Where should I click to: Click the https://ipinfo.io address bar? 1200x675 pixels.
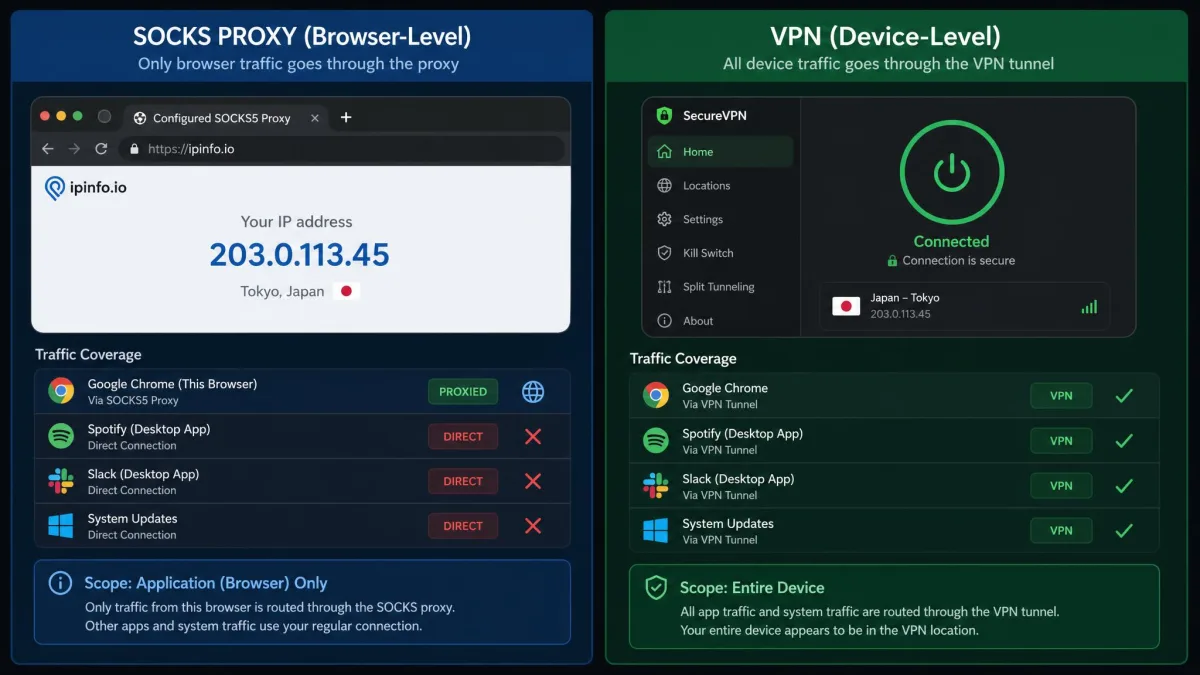pyautogui.click(x=341, y=149)
